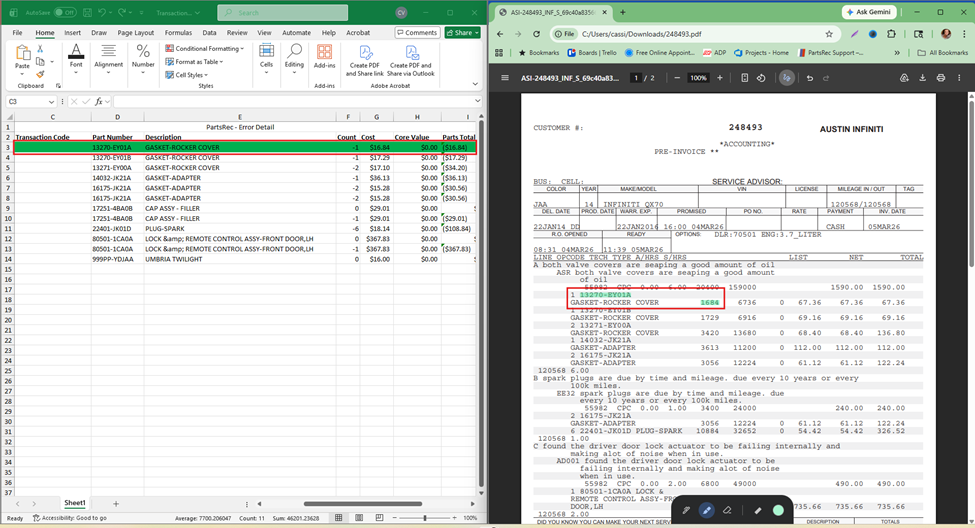Open Chrome Extensions puzzle icon
The width and height of the screenshot is (975, 528).
click(x=891, y=34)
